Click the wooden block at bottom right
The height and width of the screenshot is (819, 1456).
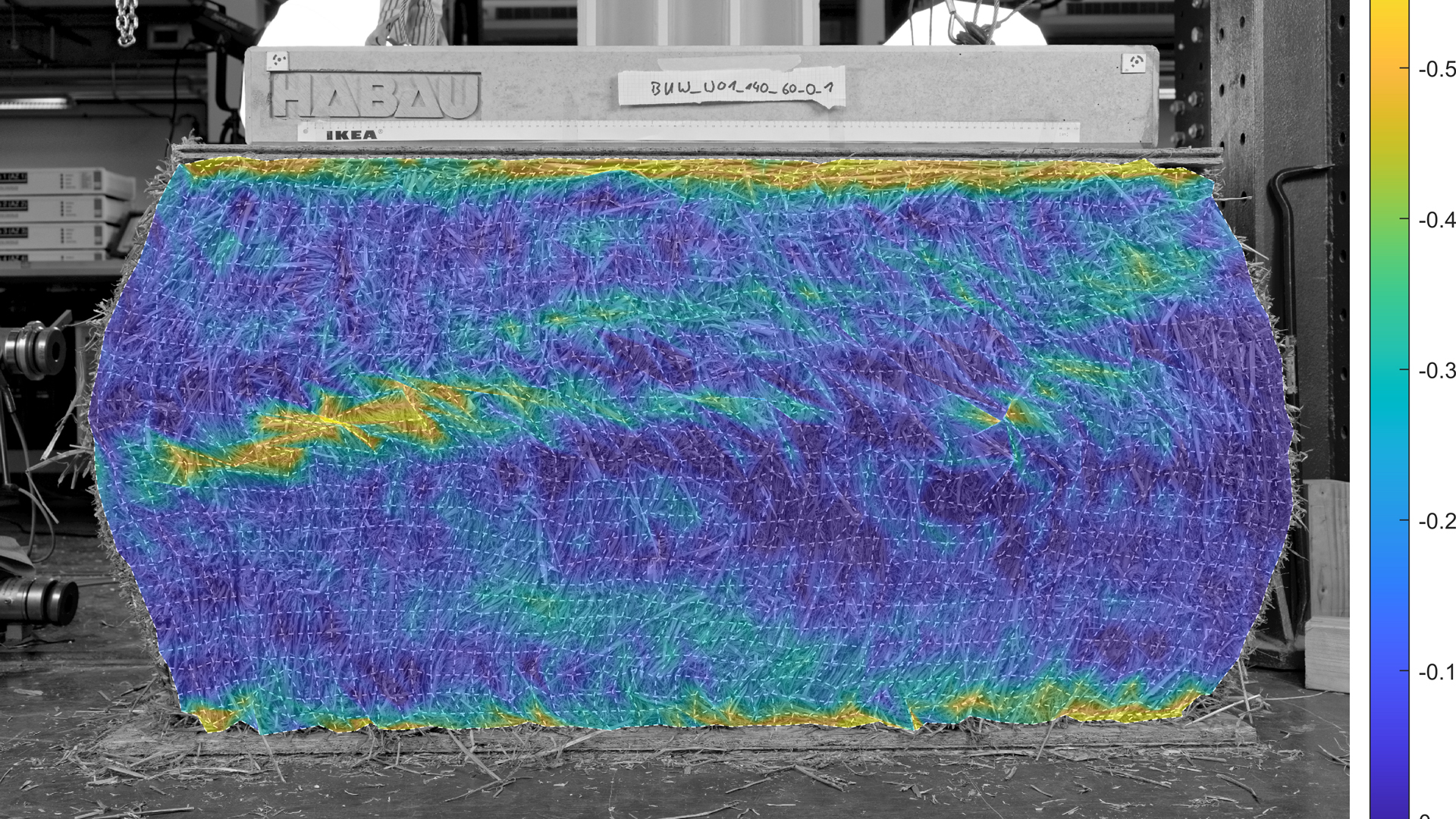point(1327,652)
